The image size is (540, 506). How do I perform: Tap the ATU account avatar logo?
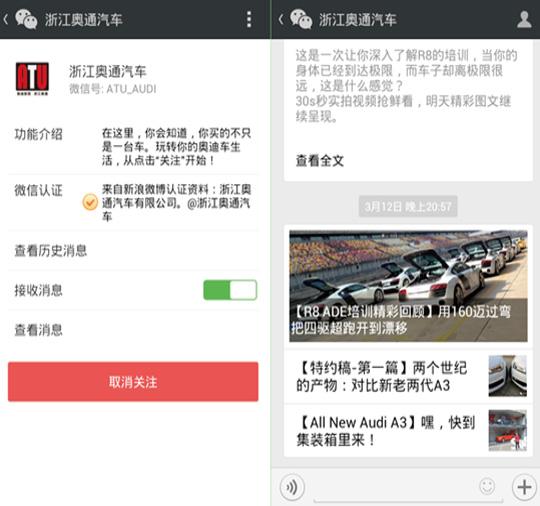coord(32,79)
